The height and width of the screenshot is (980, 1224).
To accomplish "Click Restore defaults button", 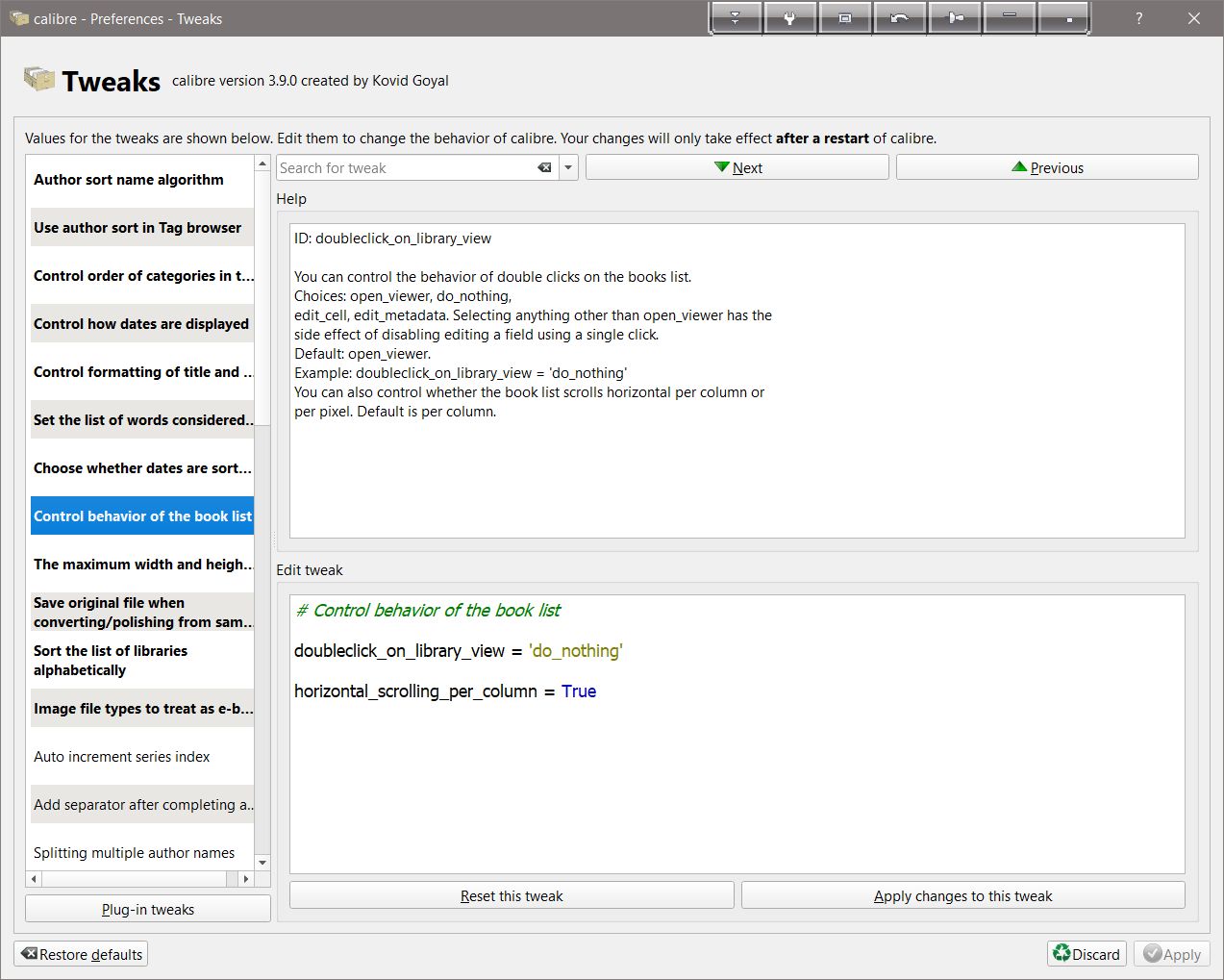I will tap(81, 954).
